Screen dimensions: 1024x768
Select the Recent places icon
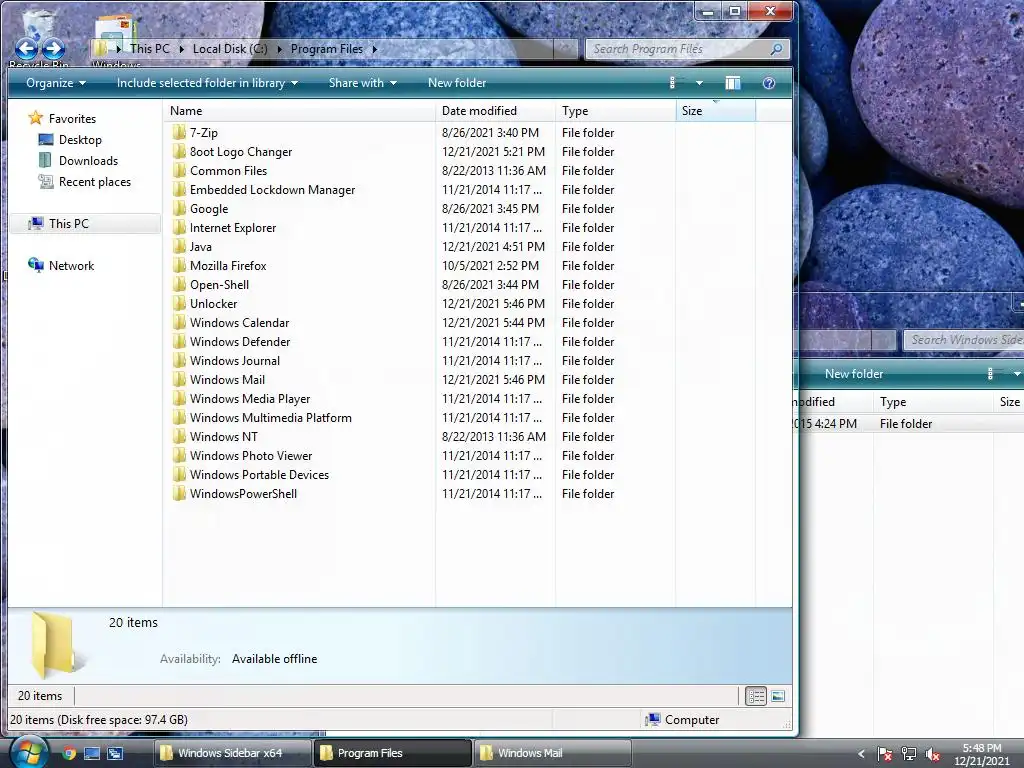[46, 182]
